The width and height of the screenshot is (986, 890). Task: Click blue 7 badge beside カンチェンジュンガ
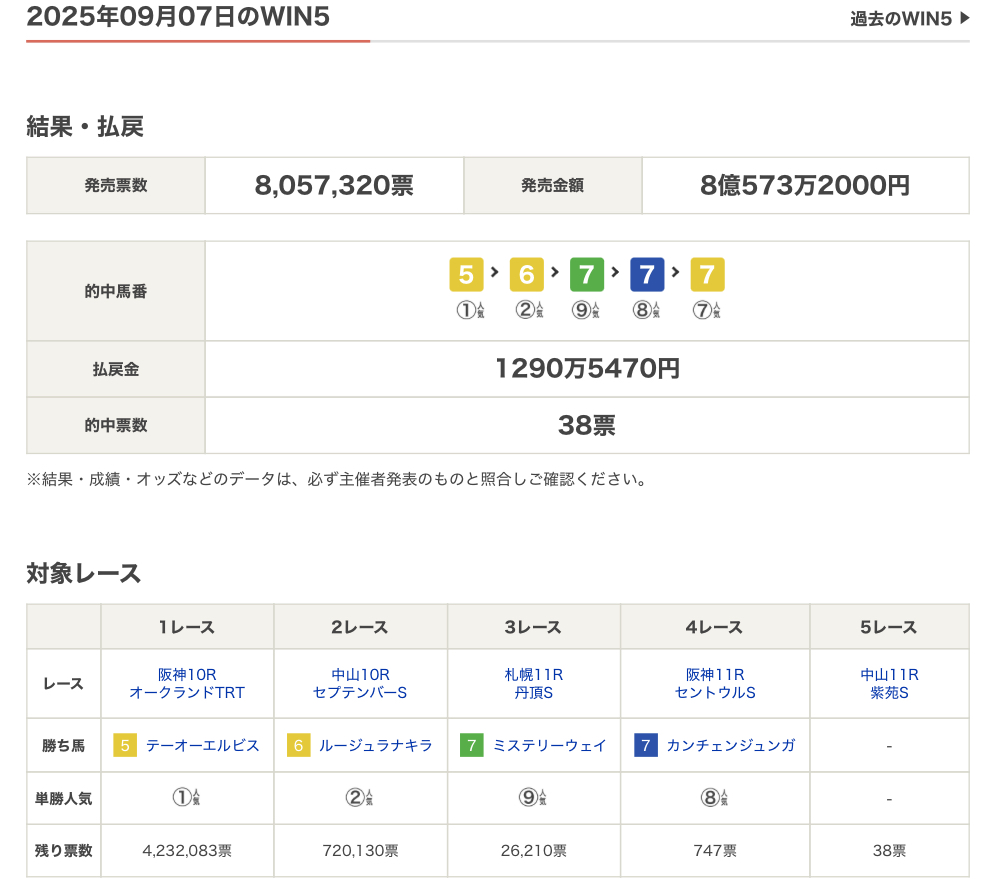(x=646, y=745)
